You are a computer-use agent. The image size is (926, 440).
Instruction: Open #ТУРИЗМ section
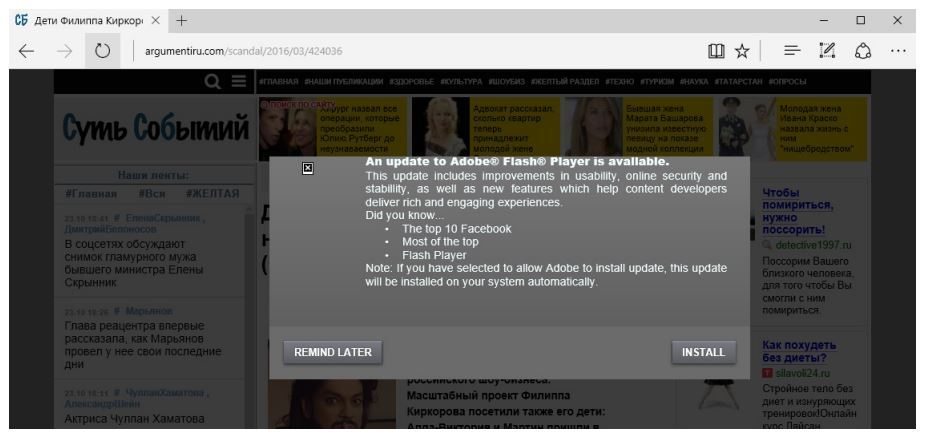[657, 82]
